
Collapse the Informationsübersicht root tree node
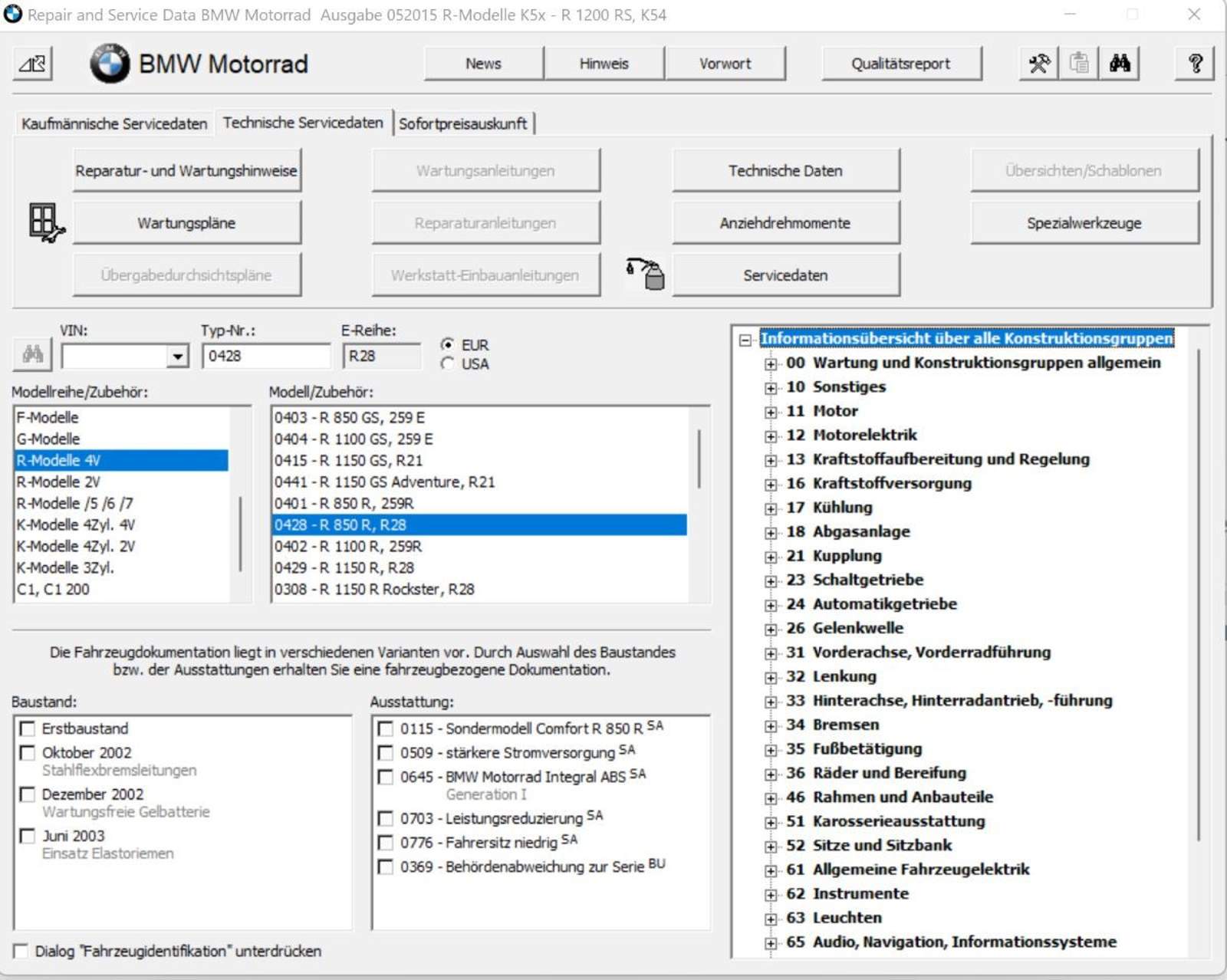click(x=745, y=339)
